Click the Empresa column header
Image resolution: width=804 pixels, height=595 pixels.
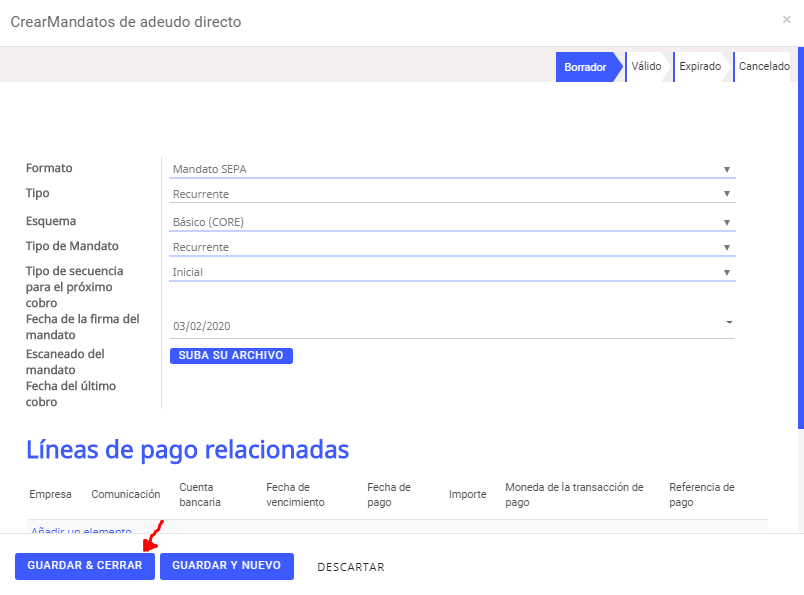point(50,494)
